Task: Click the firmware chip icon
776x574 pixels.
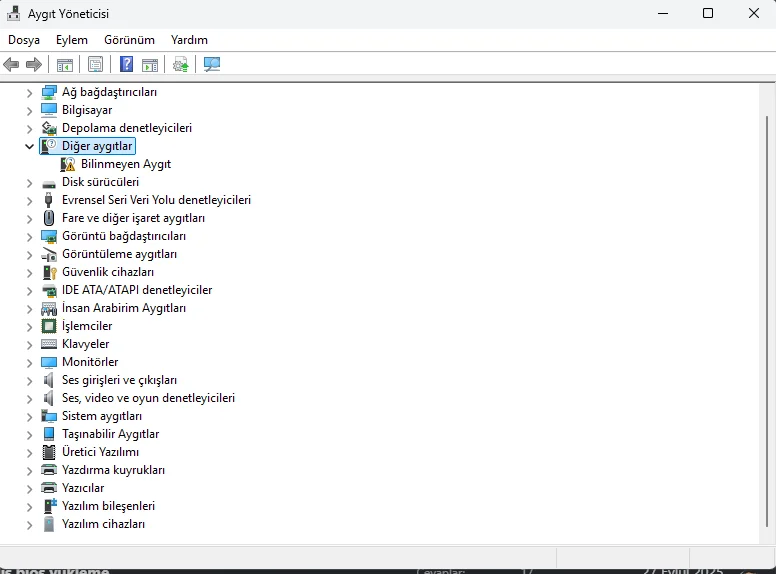Action: (x=49, y=452)
